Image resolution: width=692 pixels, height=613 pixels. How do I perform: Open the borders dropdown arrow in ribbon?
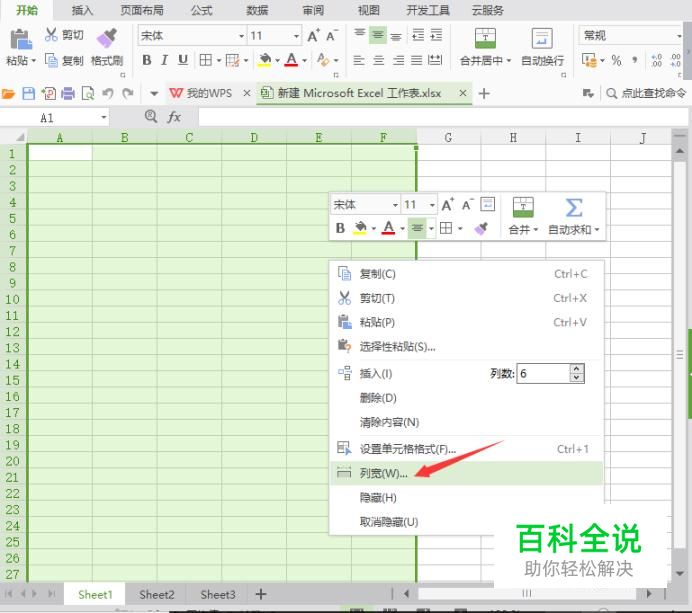[x=218, y=60]
